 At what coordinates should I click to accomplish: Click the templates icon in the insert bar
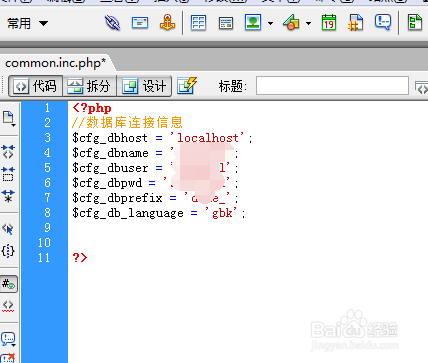click(415, 23)
